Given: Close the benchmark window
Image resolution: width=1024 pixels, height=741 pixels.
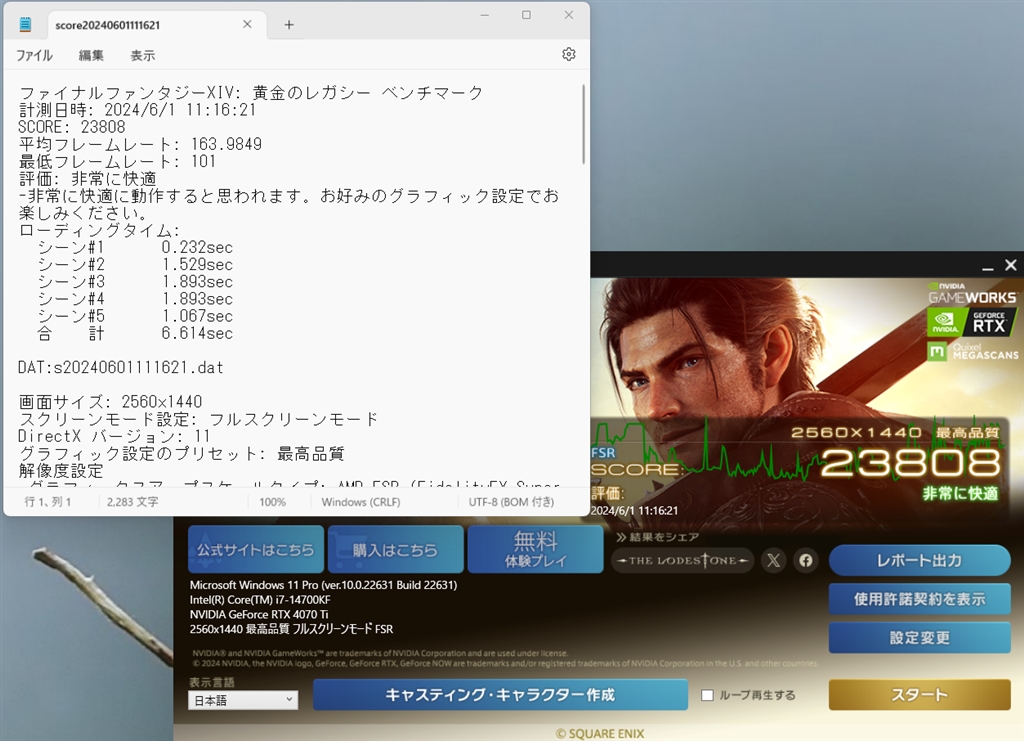Looking at the screenshot, I should [x=1010, y=265].
